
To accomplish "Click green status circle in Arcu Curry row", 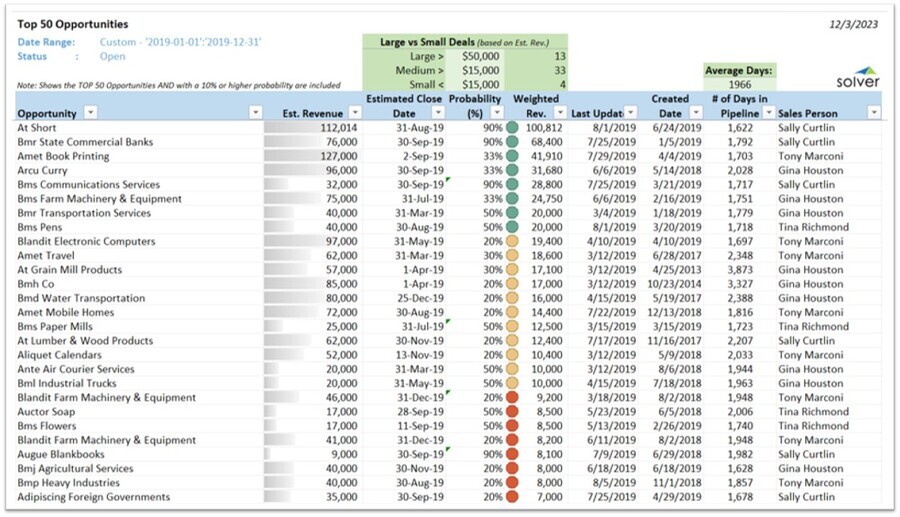I will [512, 171].
